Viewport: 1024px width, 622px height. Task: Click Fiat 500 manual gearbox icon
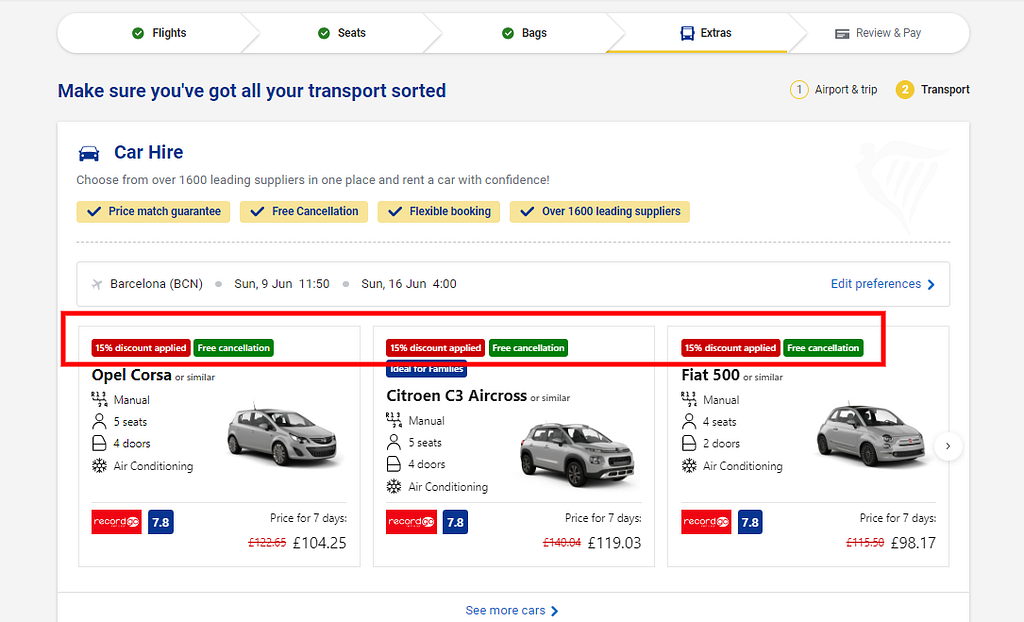pyautogui.click(x=689, y=399)
